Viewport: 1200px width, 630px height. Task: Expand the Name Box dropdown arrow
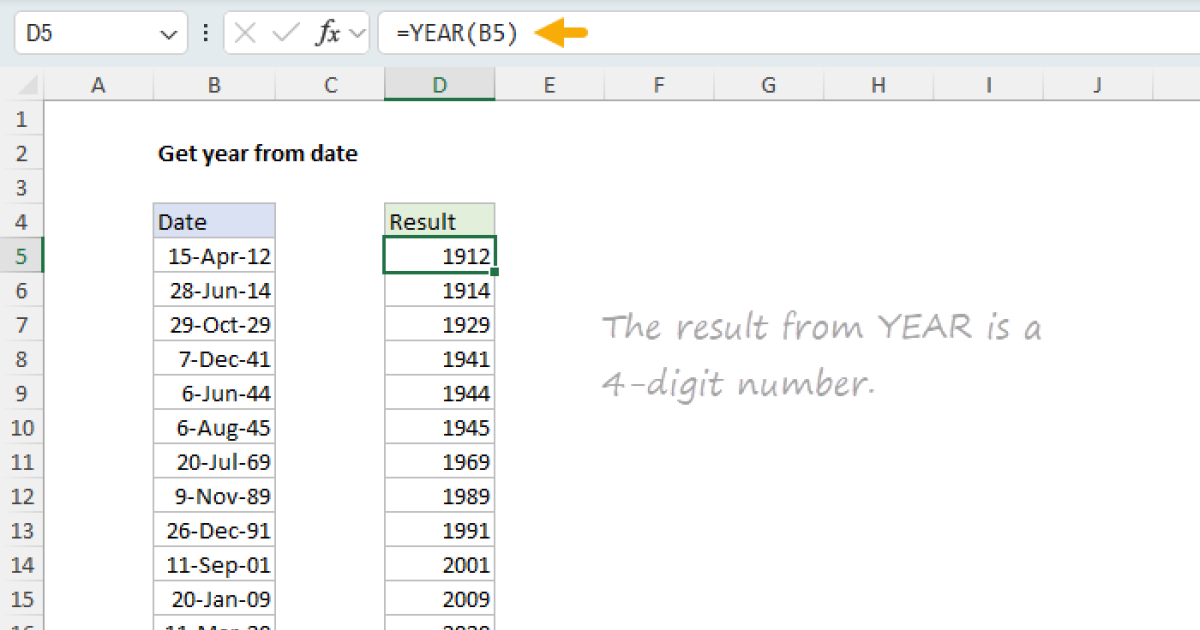pyautogui.click(x=167, y=34)
